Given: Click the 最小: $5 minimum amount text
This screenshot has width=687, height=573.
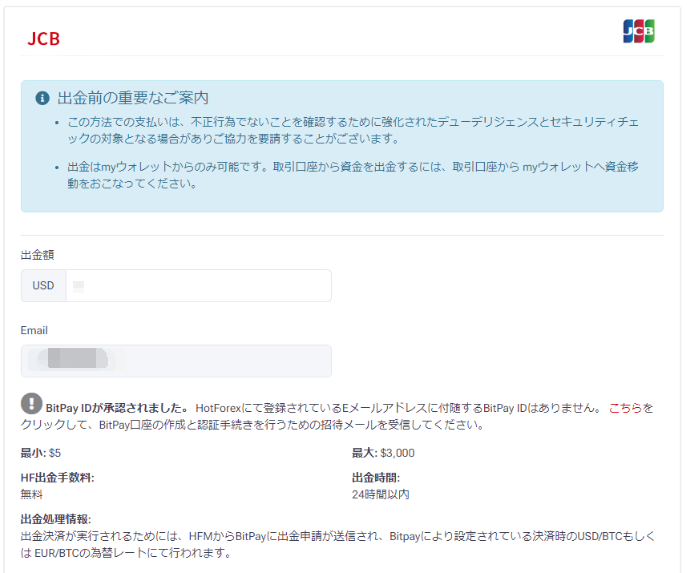Looking at the screenshot, I should 41,453.
